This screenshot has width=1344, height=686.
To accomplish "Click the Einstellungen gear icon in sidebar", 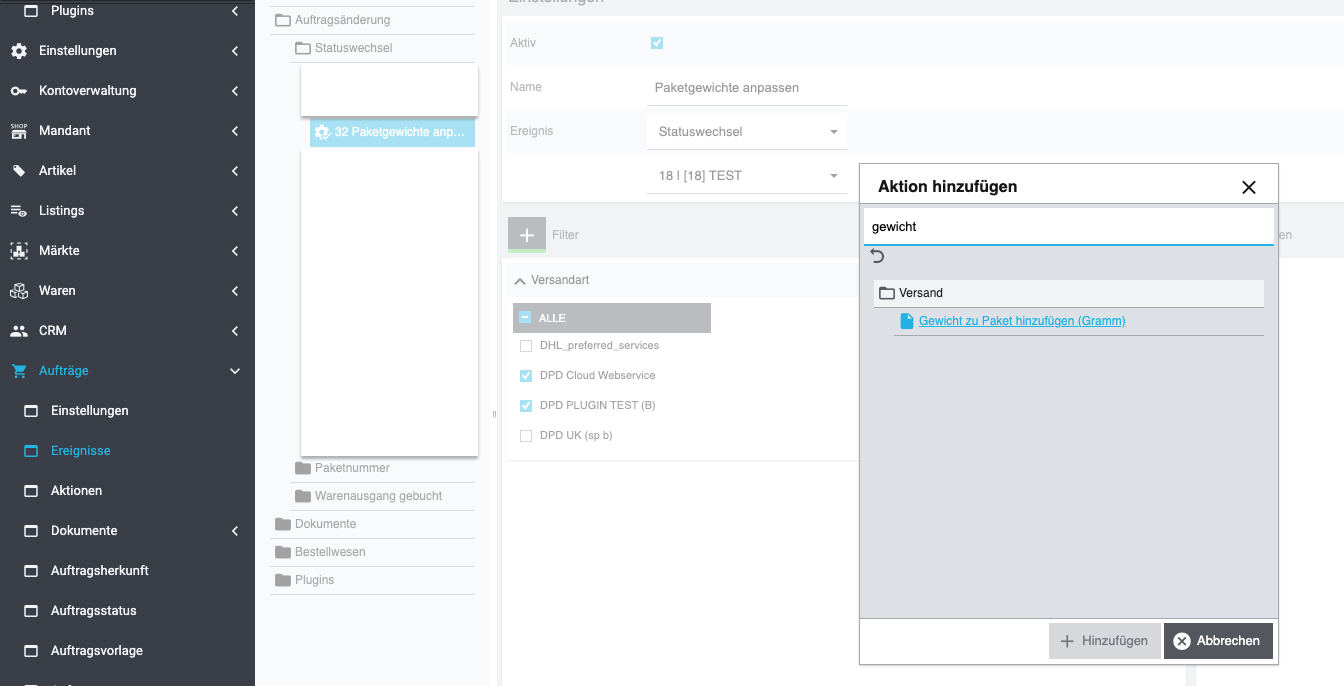I will 19,51.
